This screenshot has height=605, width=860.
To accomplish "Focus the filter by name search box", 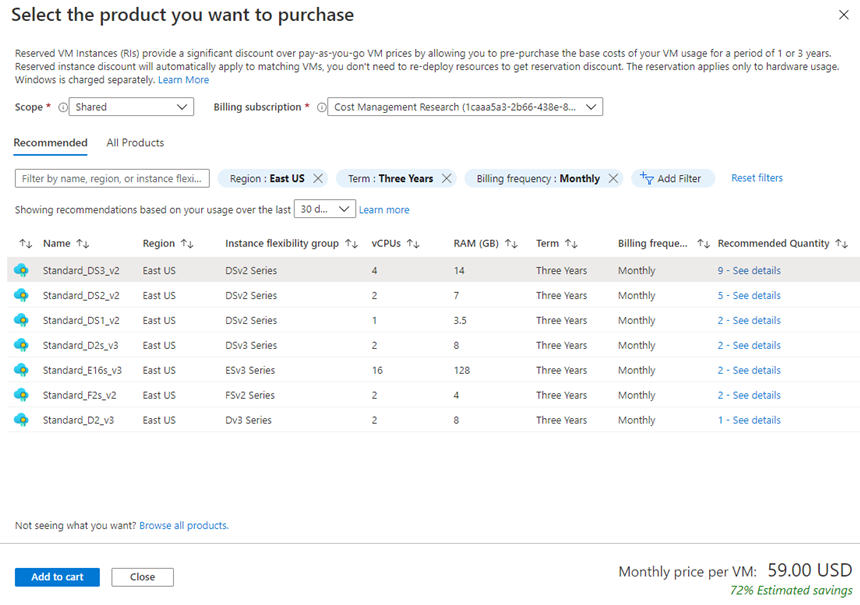I will pos(112,178).
